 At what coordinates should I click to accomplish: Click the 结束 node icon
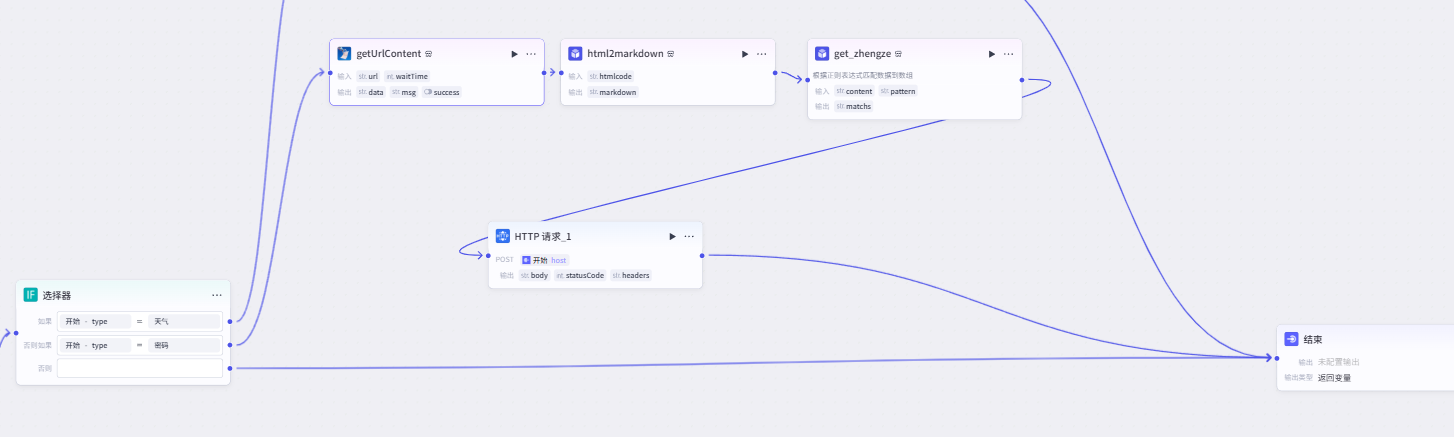pos(1291,339)
